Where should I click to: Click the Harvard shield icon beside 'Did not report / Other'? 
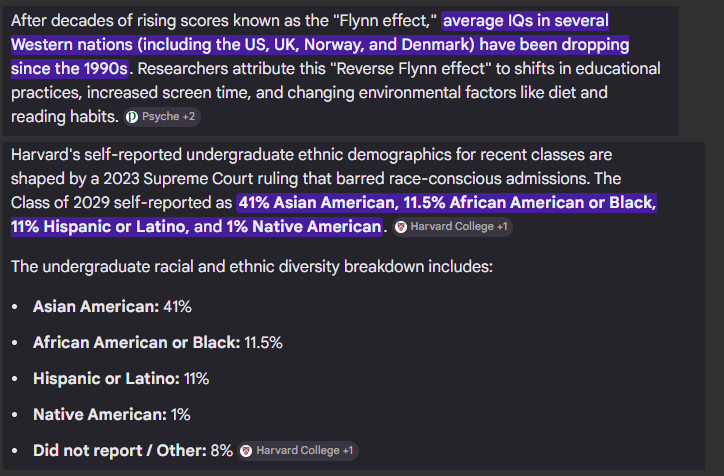tap(246, 451)
